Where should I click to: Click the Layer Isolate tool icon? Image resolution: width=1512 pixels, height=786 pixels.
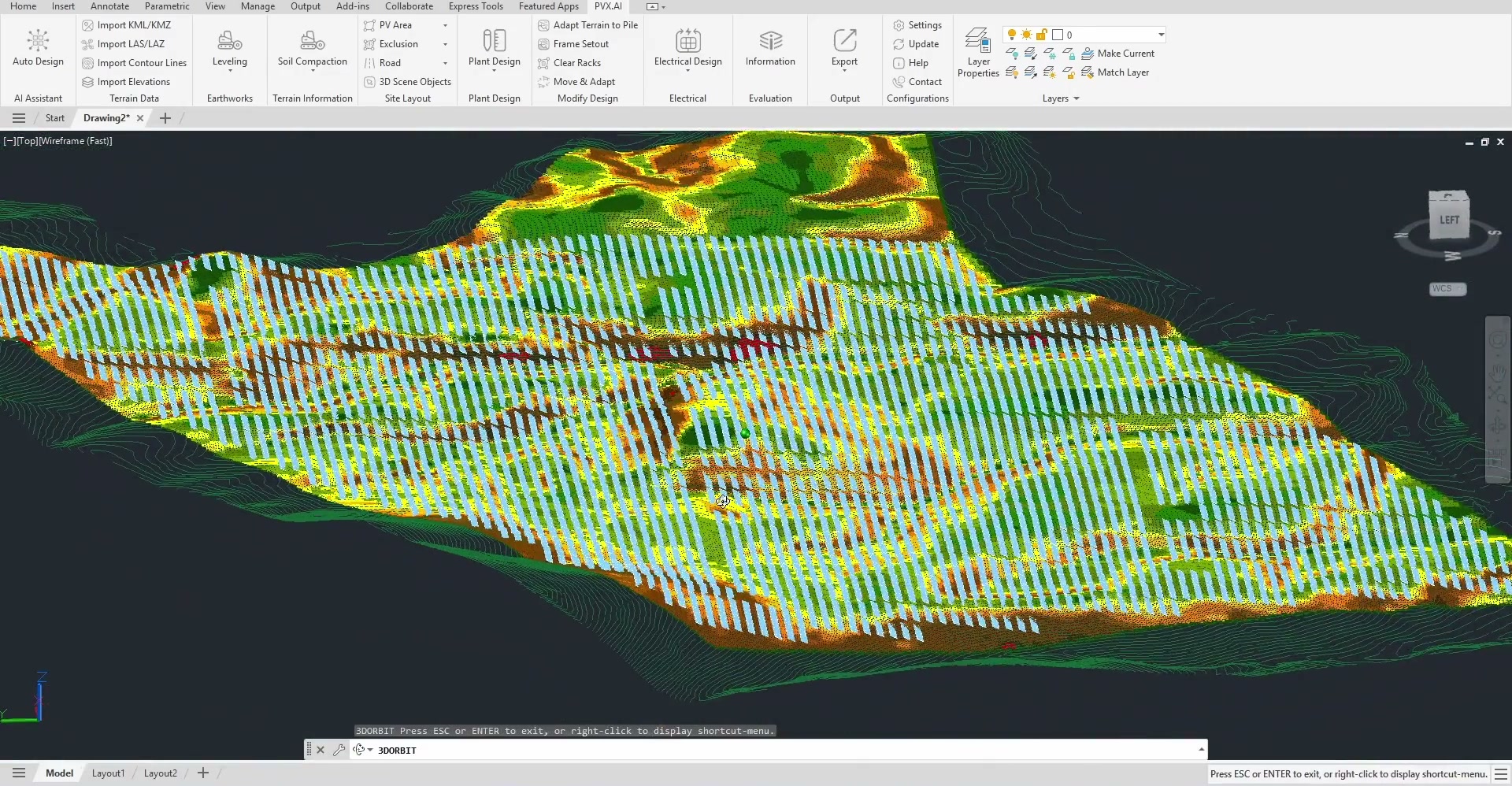(1031, 54)
